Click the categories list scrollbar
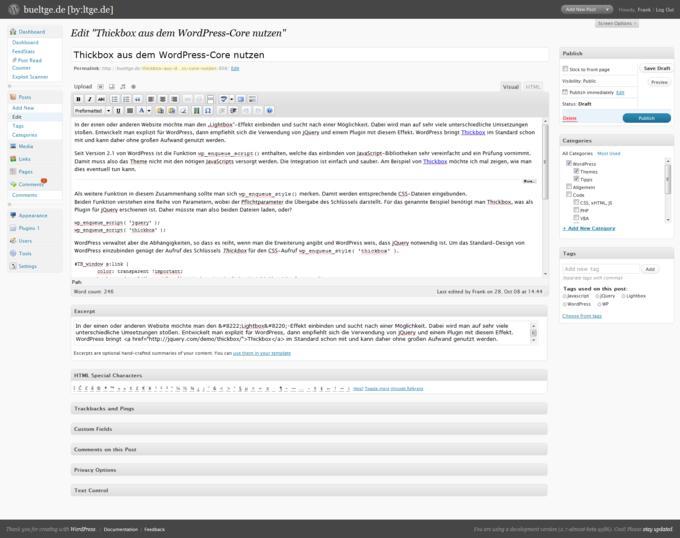This screenshot has height=538, width=680. pyautogui.click(x=668, y=191)
